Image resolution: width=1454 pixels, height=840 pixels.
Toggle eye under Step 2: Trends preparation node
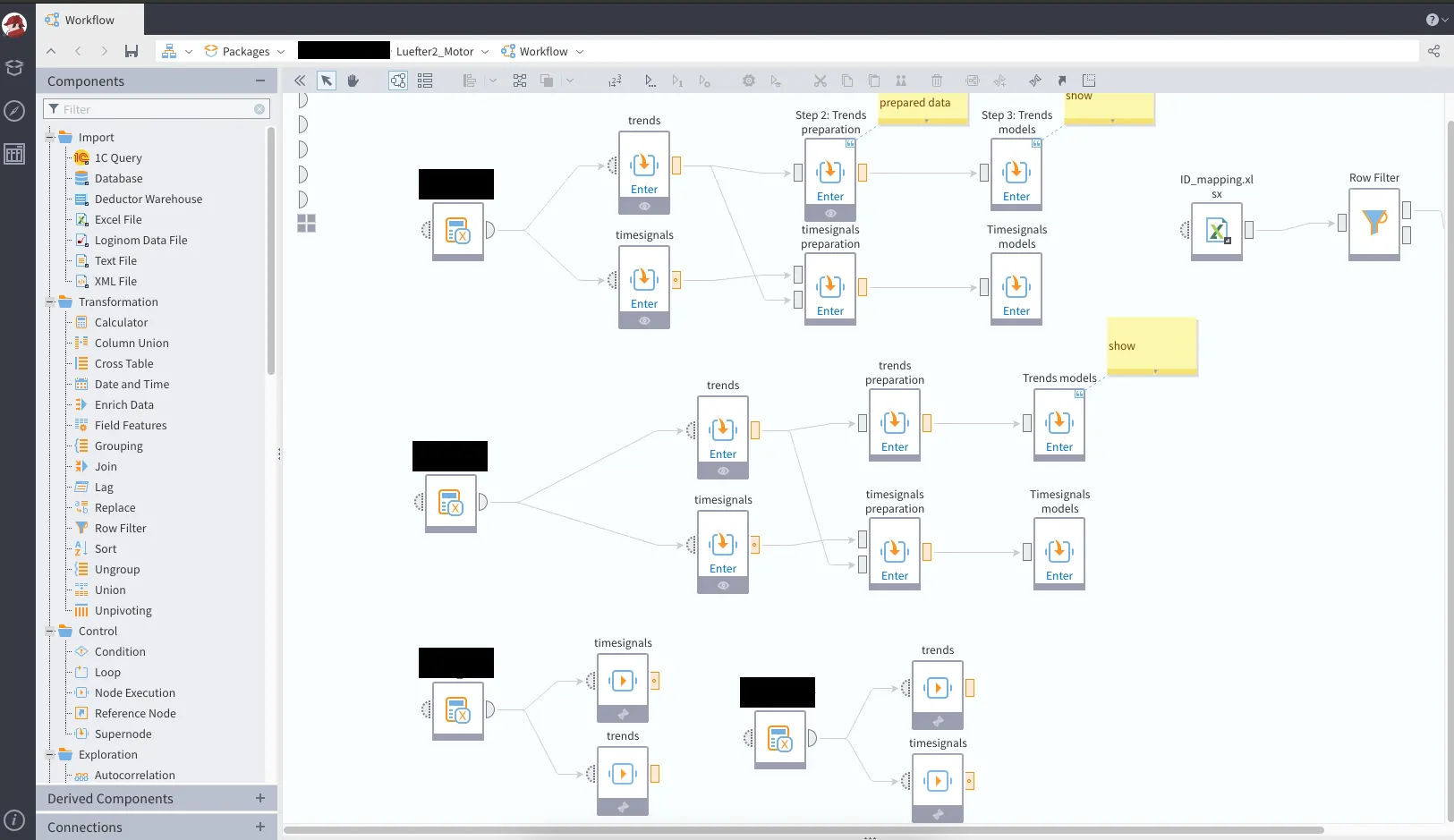click(830, 214)
